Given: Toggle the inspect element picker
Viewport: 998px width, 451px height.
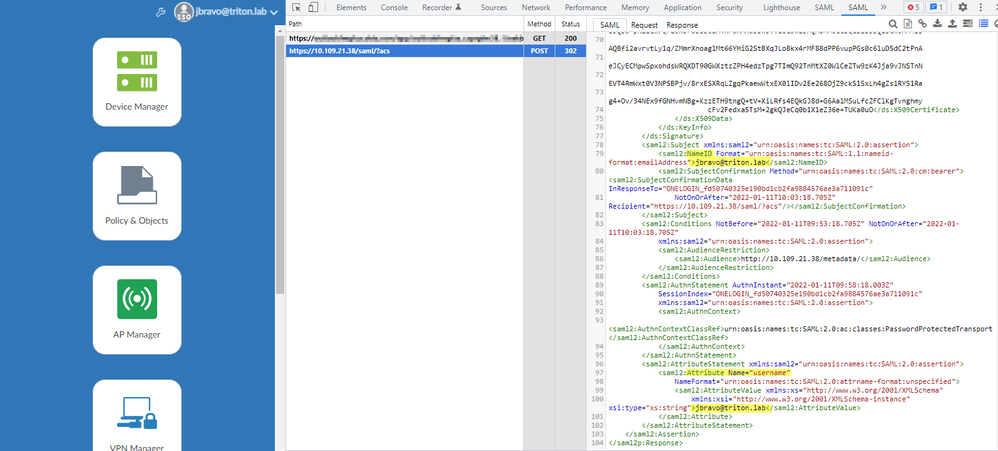Looking at the screenshot, I should tap(296, 7).
